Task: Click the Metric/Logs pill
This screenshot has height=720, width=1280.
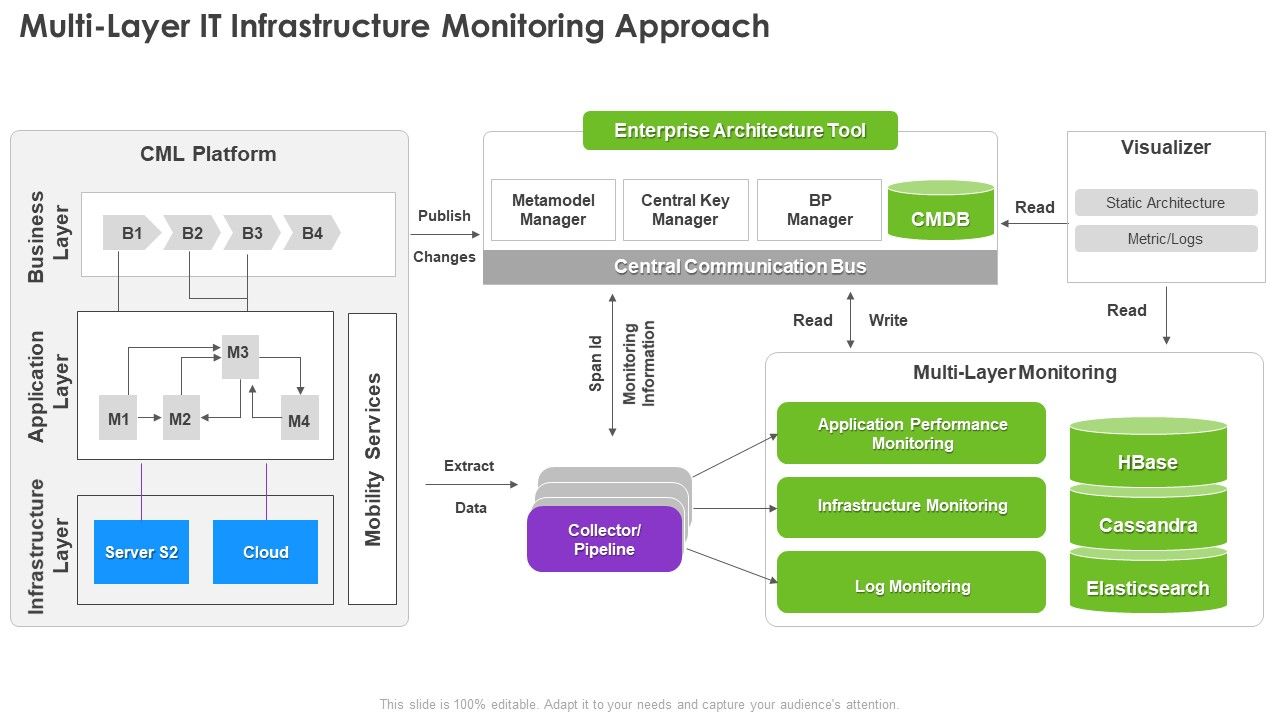Action: pos(1166,239)
